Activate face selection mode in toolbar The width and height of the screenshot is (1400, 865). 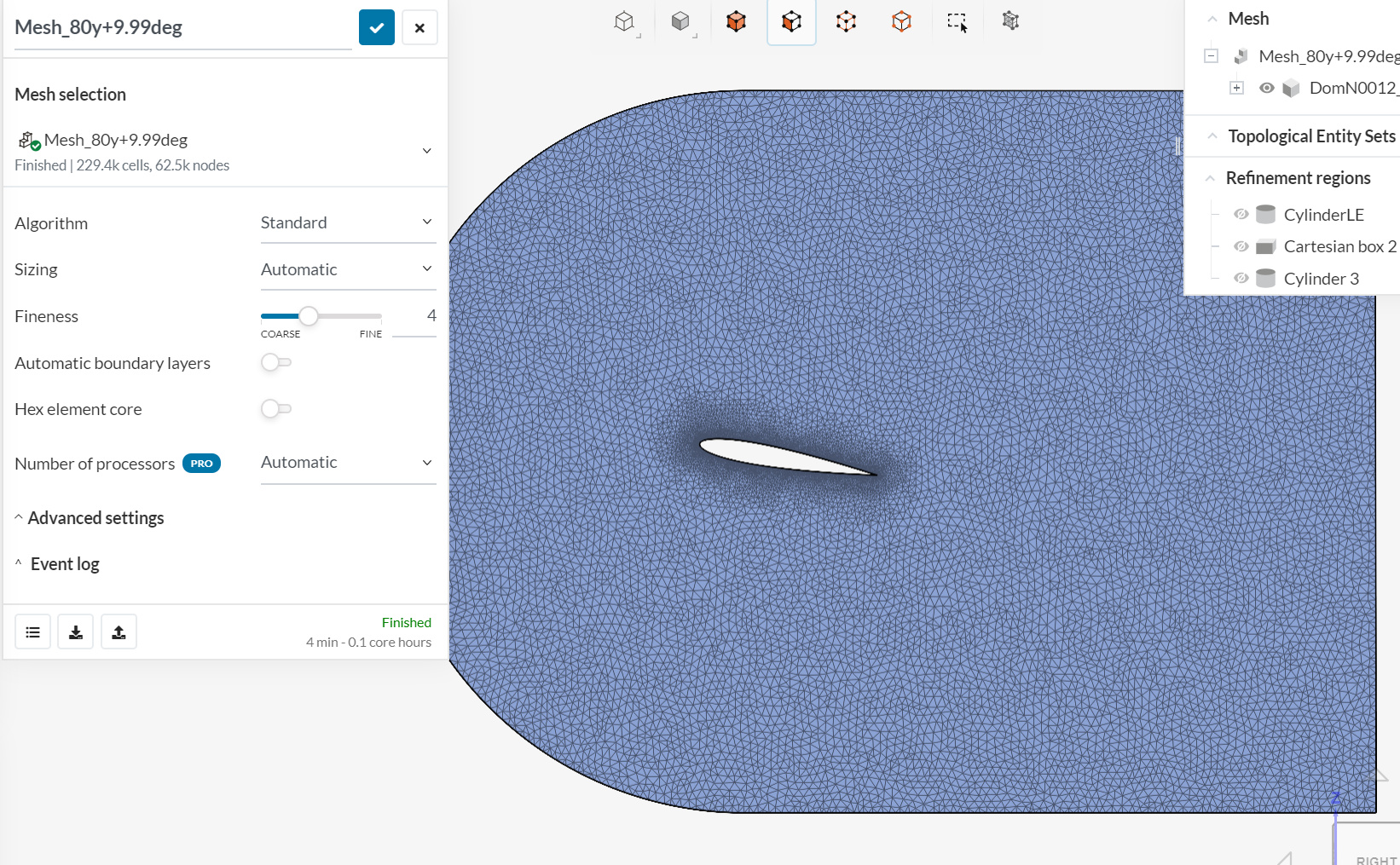coord(791,21)
